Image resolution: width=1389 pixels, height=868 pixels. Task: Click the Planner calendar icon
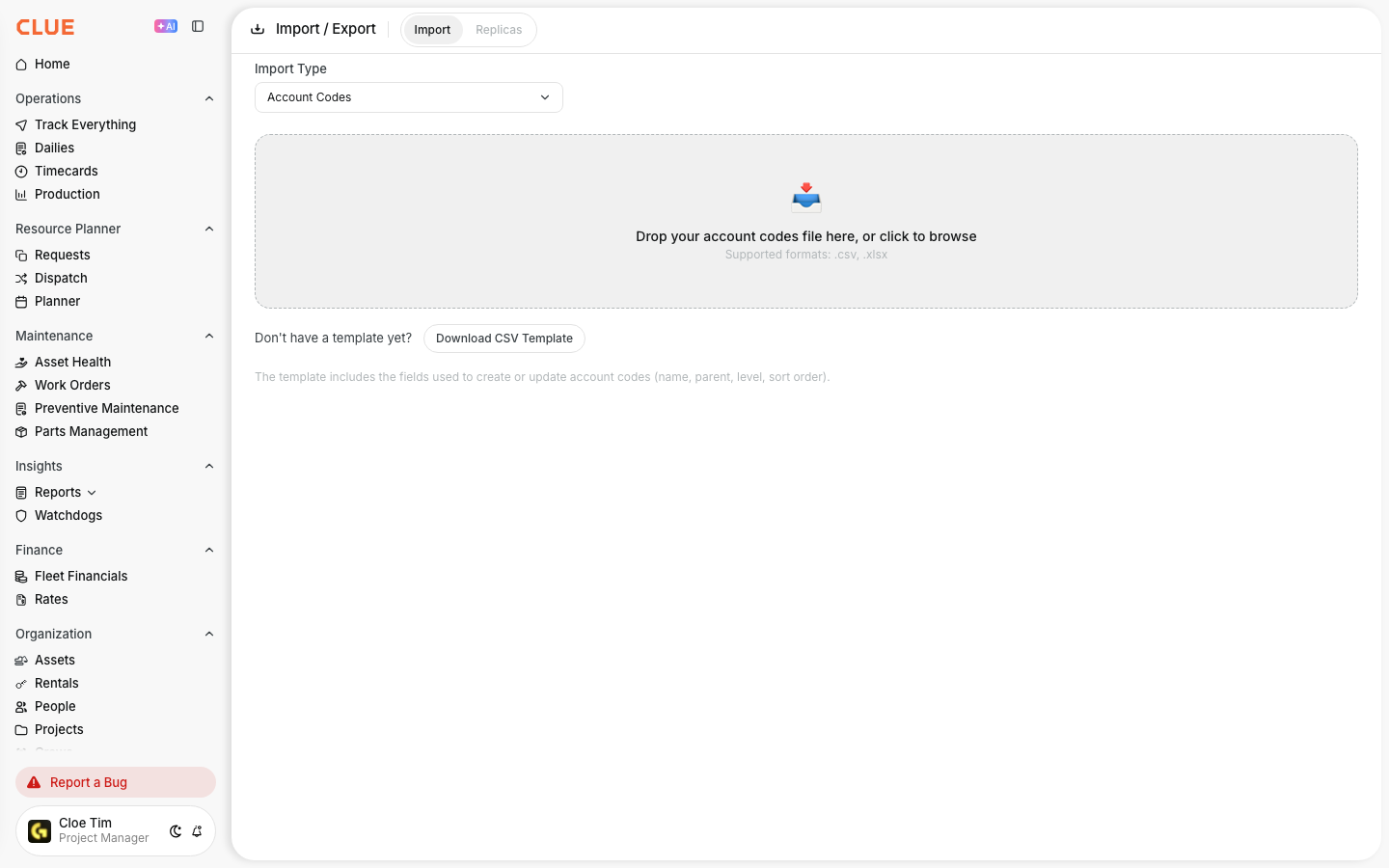pos(21,302)
